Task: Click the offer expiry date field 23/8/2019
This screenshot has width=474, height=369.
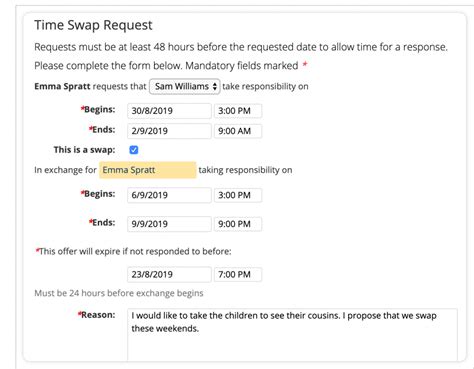Action: coord(169,274)
